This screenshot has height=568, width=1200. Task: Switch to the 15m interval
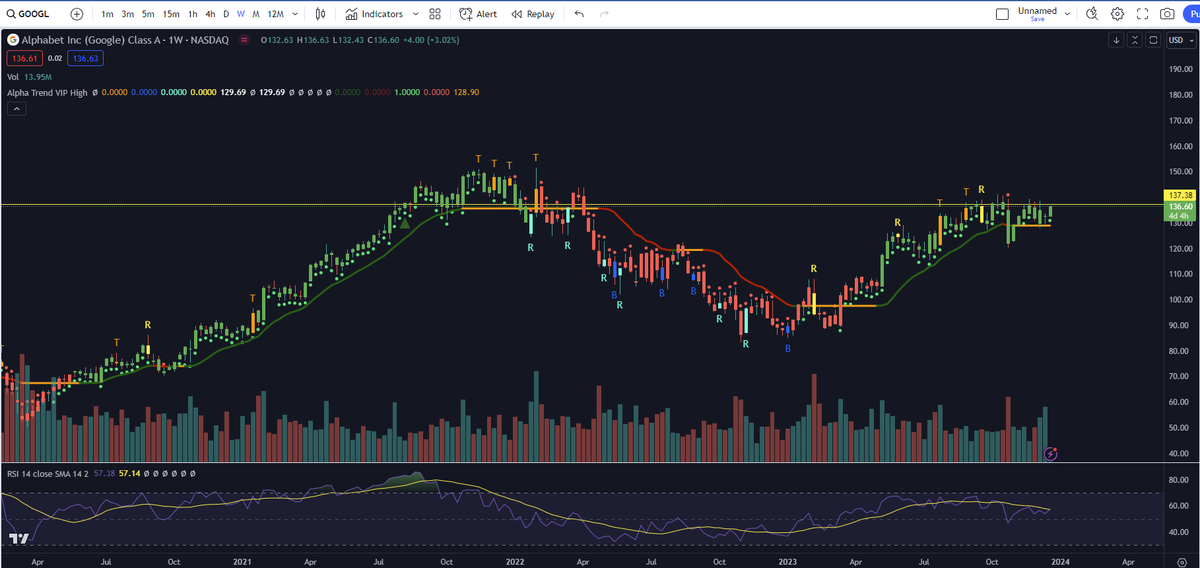(x=171, y=14)
